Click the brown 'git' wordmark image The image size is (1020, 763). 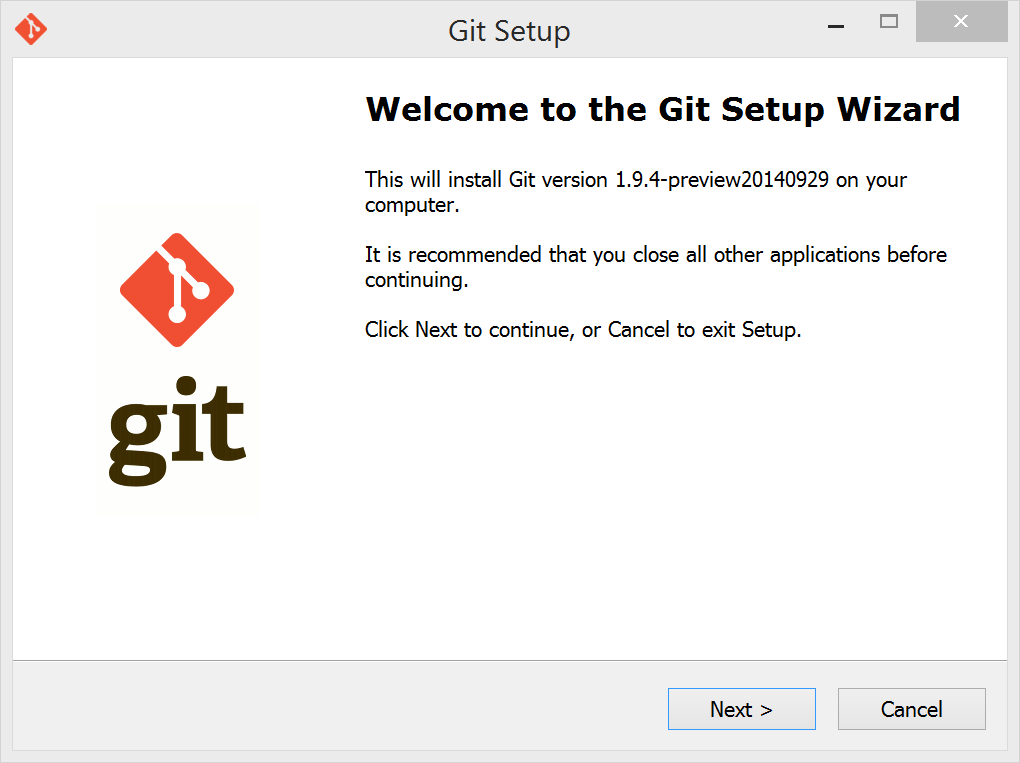177,431
